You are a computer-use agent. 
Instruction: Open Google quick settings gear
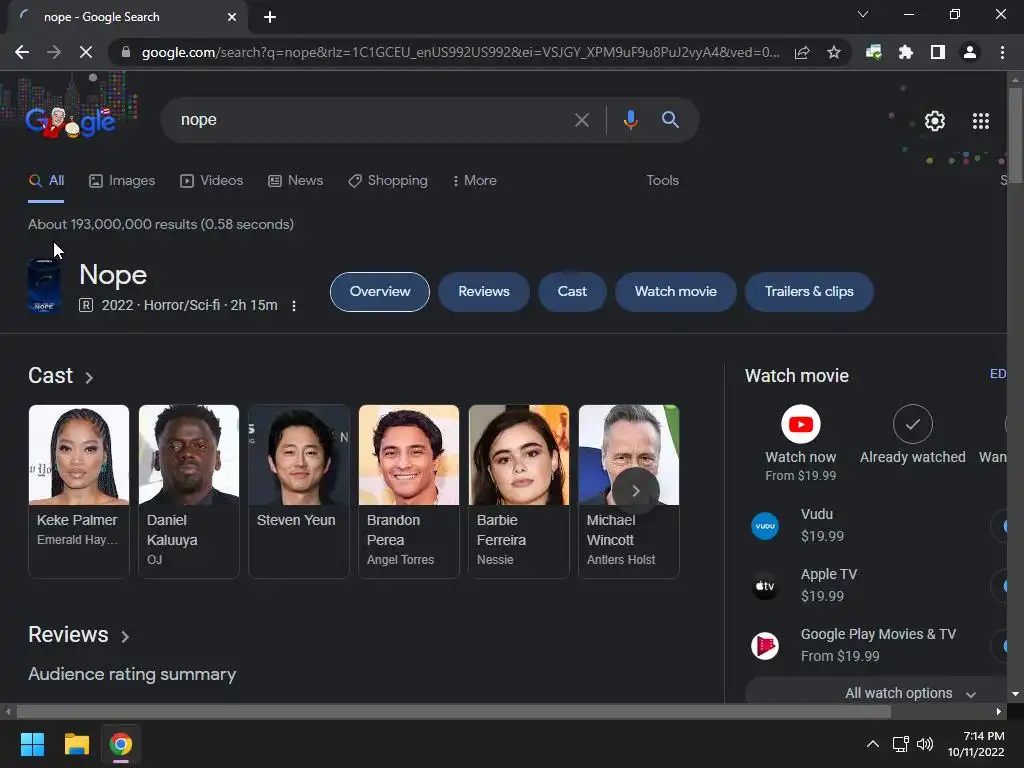point(935,121)
